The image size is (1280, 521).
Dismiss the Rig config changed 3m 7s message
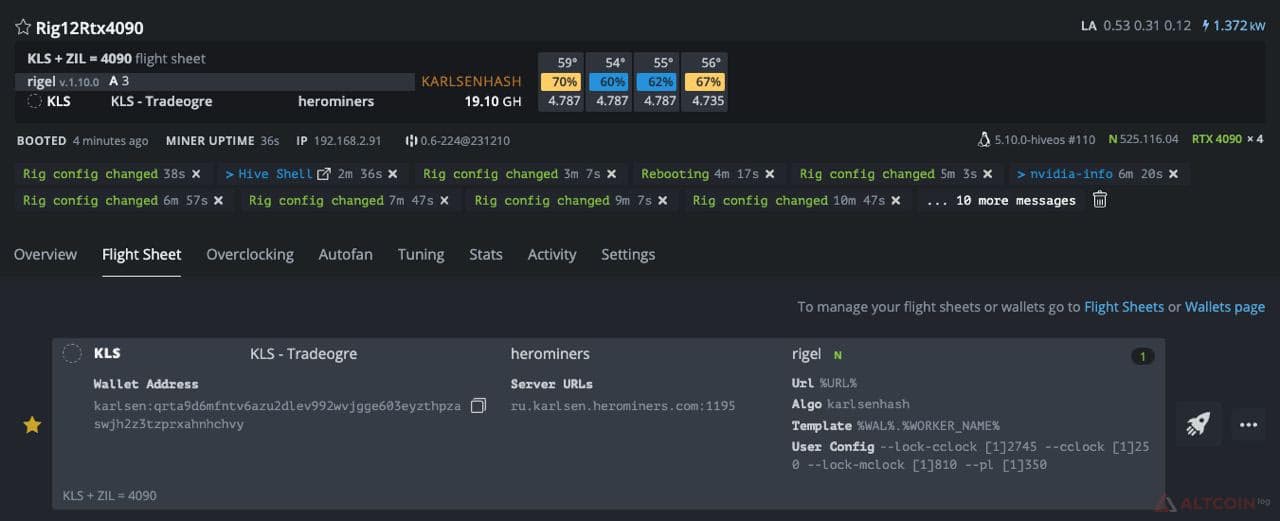[x=611, y=174]
